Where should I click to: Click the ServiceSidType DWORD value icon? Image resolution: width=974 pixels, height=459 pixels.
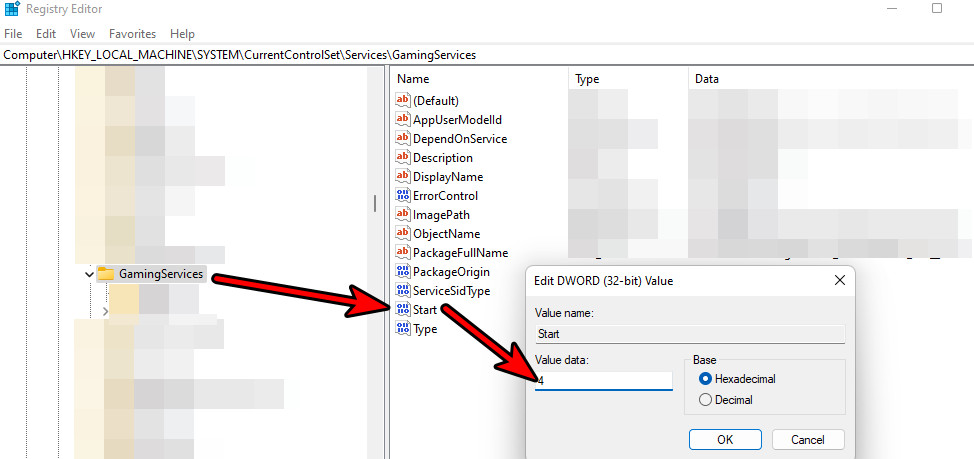(403, 291)
